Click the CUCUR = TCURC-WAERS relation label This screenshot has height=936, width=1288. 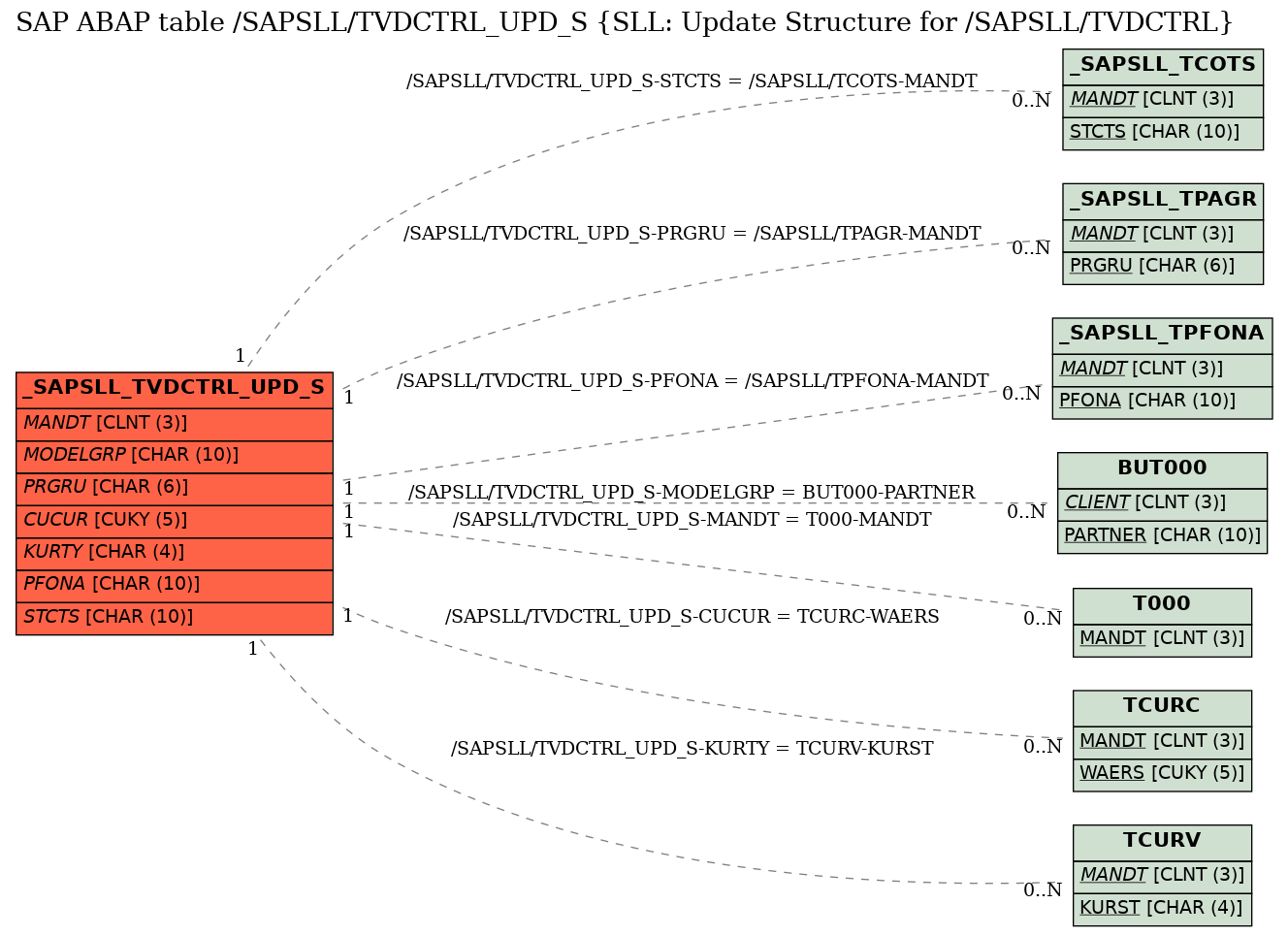pyautogui.click(x=692, y=617)
